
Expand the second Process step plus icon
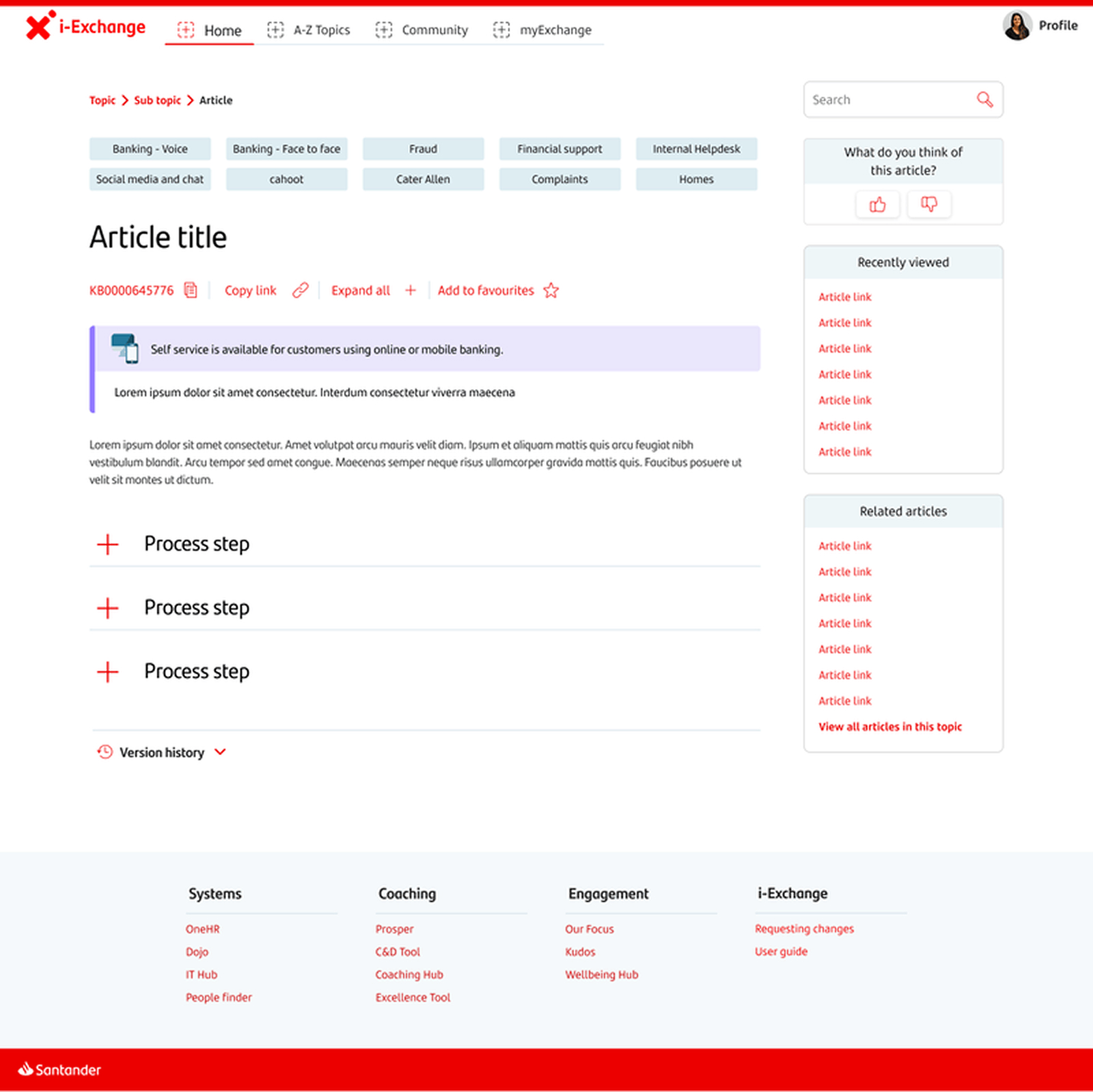(x=108, y=608)
